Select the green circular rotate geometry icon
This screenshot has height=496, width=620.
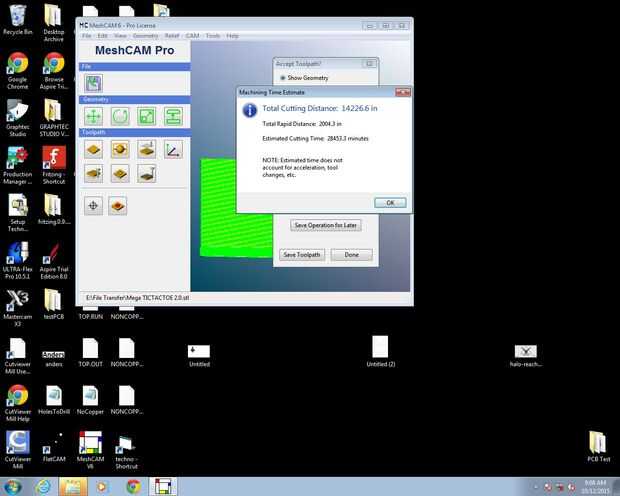(x=120, y=117)
